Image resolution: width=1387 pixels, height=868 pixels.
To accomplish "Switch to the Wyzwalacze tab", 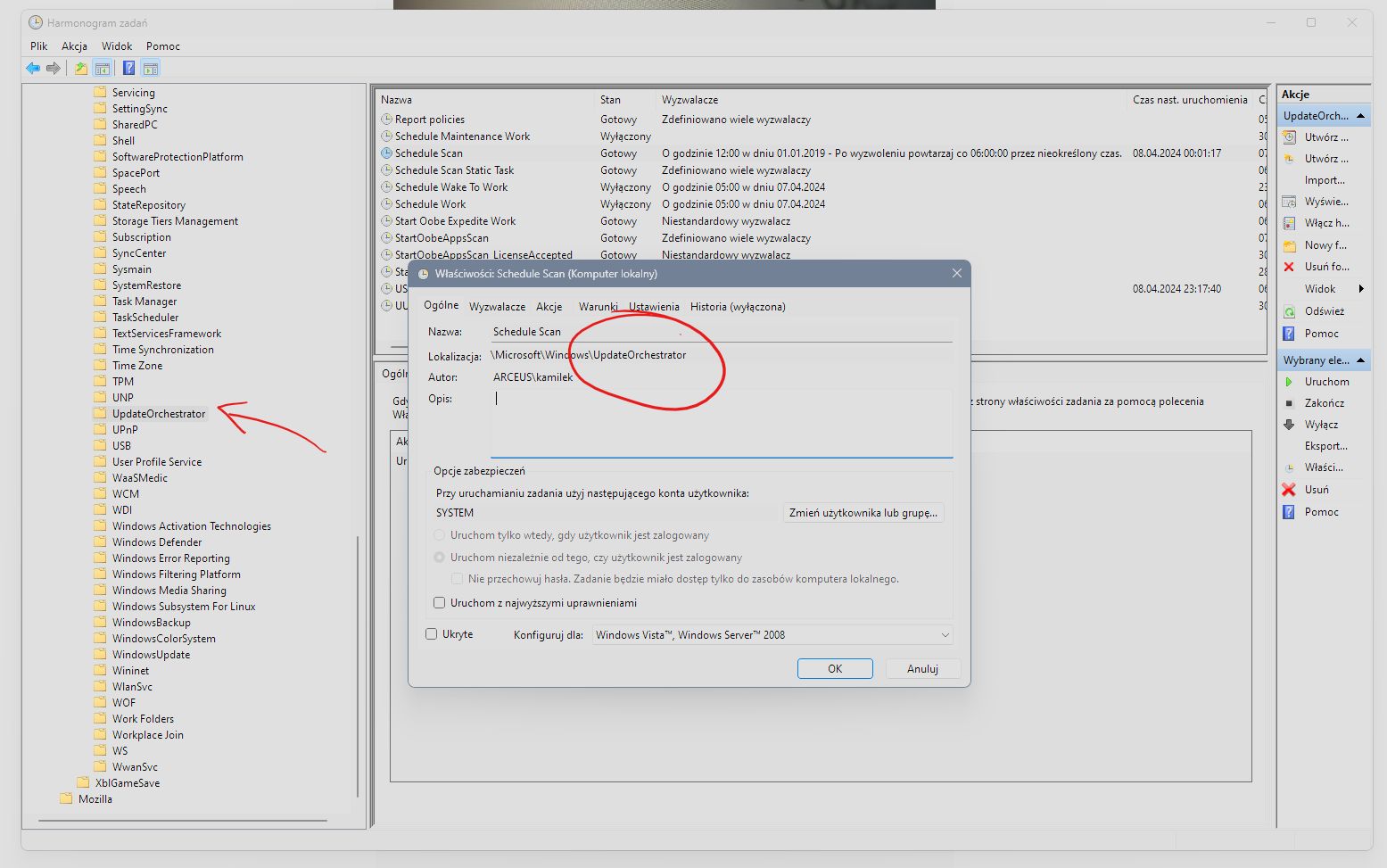I will tap(497, 307).
